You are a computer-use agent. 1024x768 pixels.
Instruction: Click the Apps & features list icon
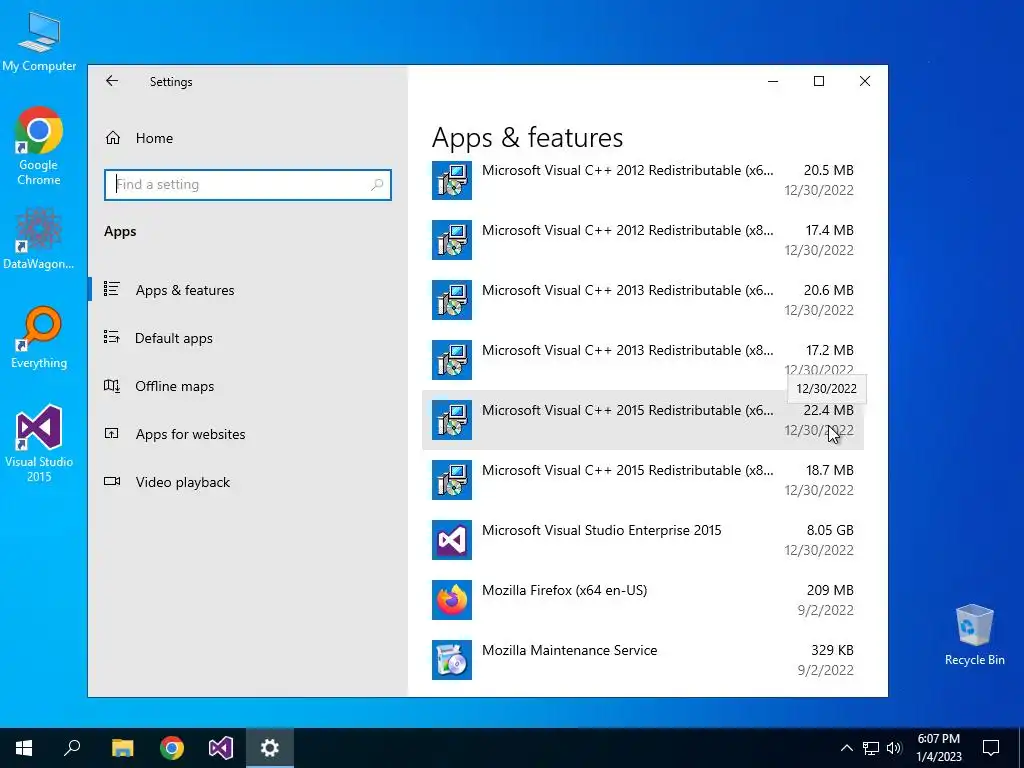pos(112,289)
